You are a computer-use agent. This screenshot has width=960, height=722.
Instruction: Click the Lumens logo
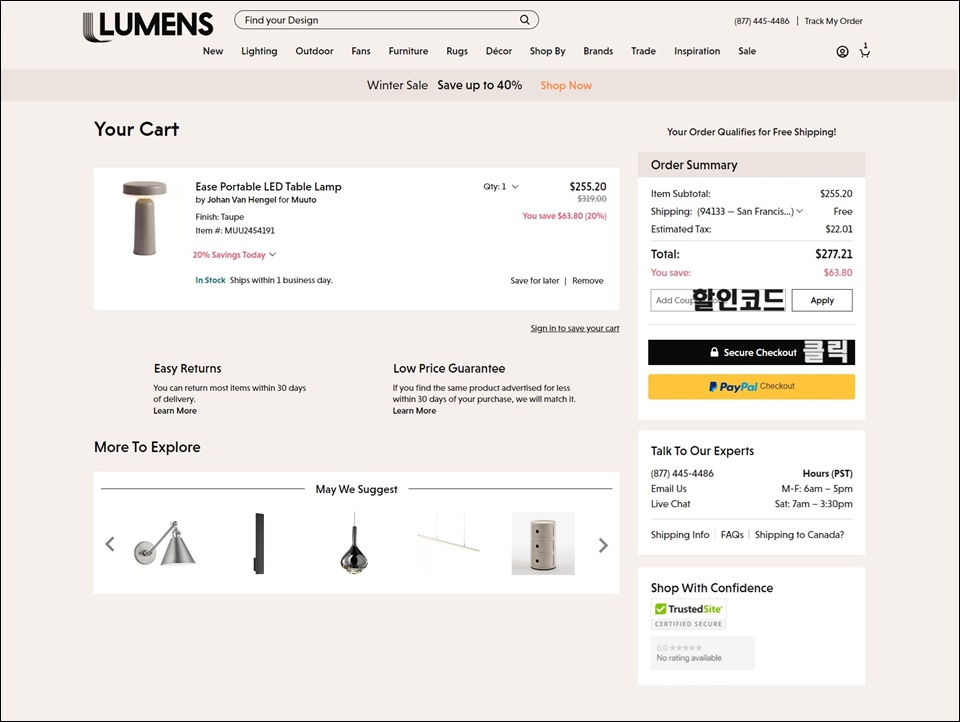148,26
